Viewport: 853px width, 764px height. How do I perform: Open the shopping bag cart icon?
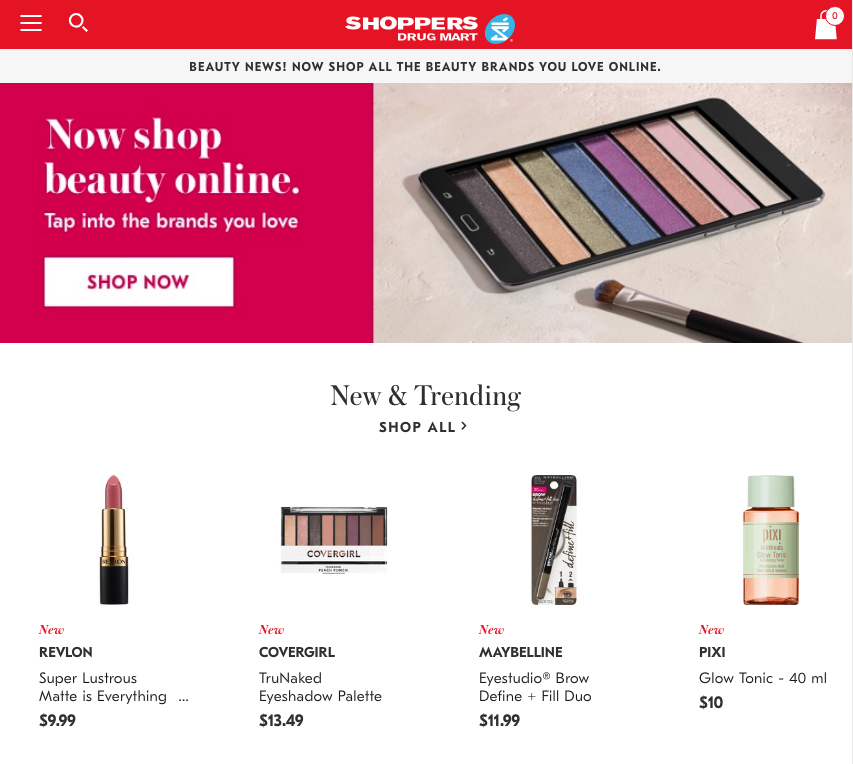click(x=827, y=24)
